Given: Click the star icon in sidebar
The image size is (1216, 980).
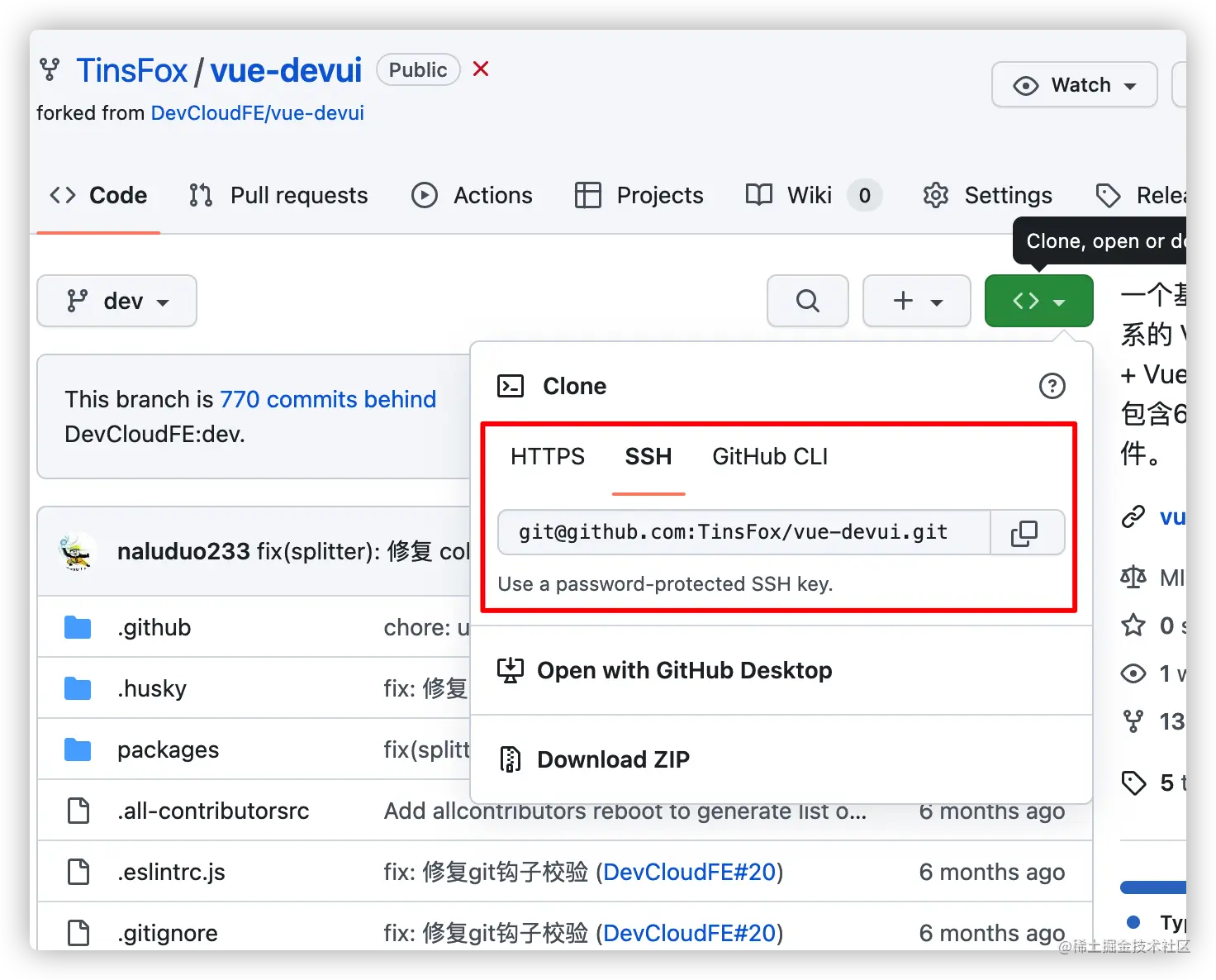Looking at the screenshot, I should point(1133,626).
